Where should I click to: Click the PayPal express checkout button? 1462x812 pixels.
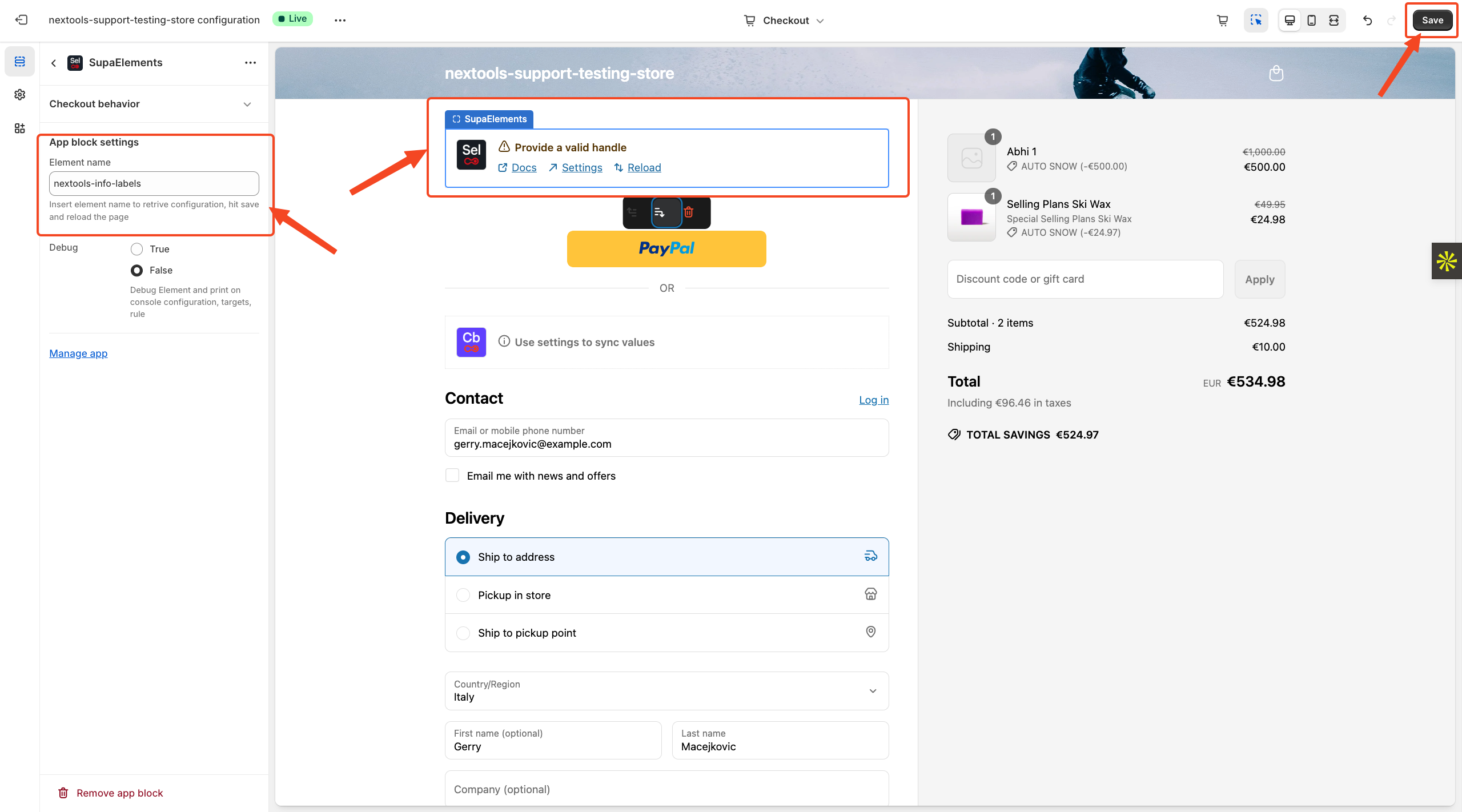(x=666, y=248)
